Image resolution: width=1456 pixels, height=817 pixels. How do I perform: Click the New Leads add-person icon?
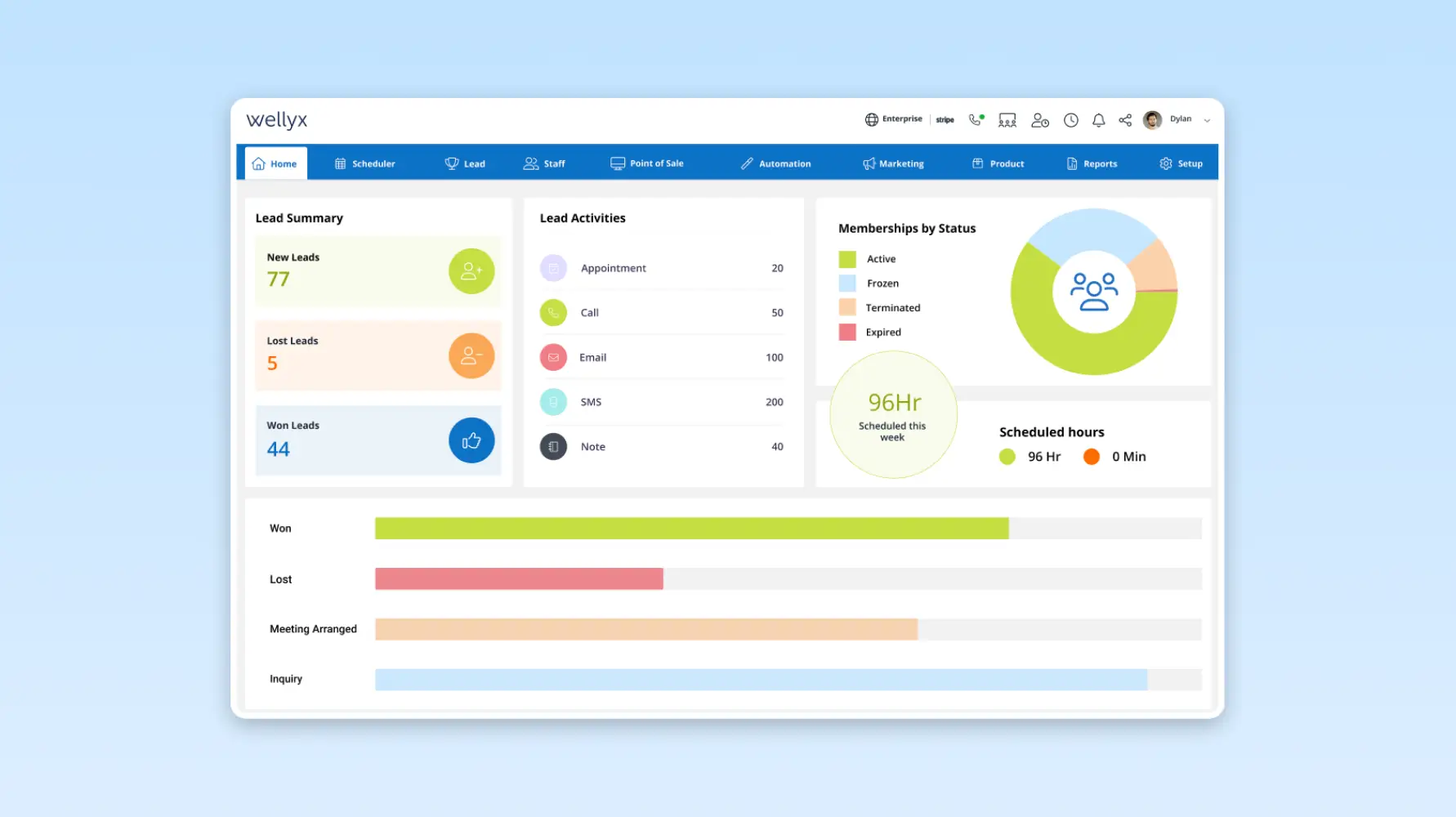[x=471, y=271]
